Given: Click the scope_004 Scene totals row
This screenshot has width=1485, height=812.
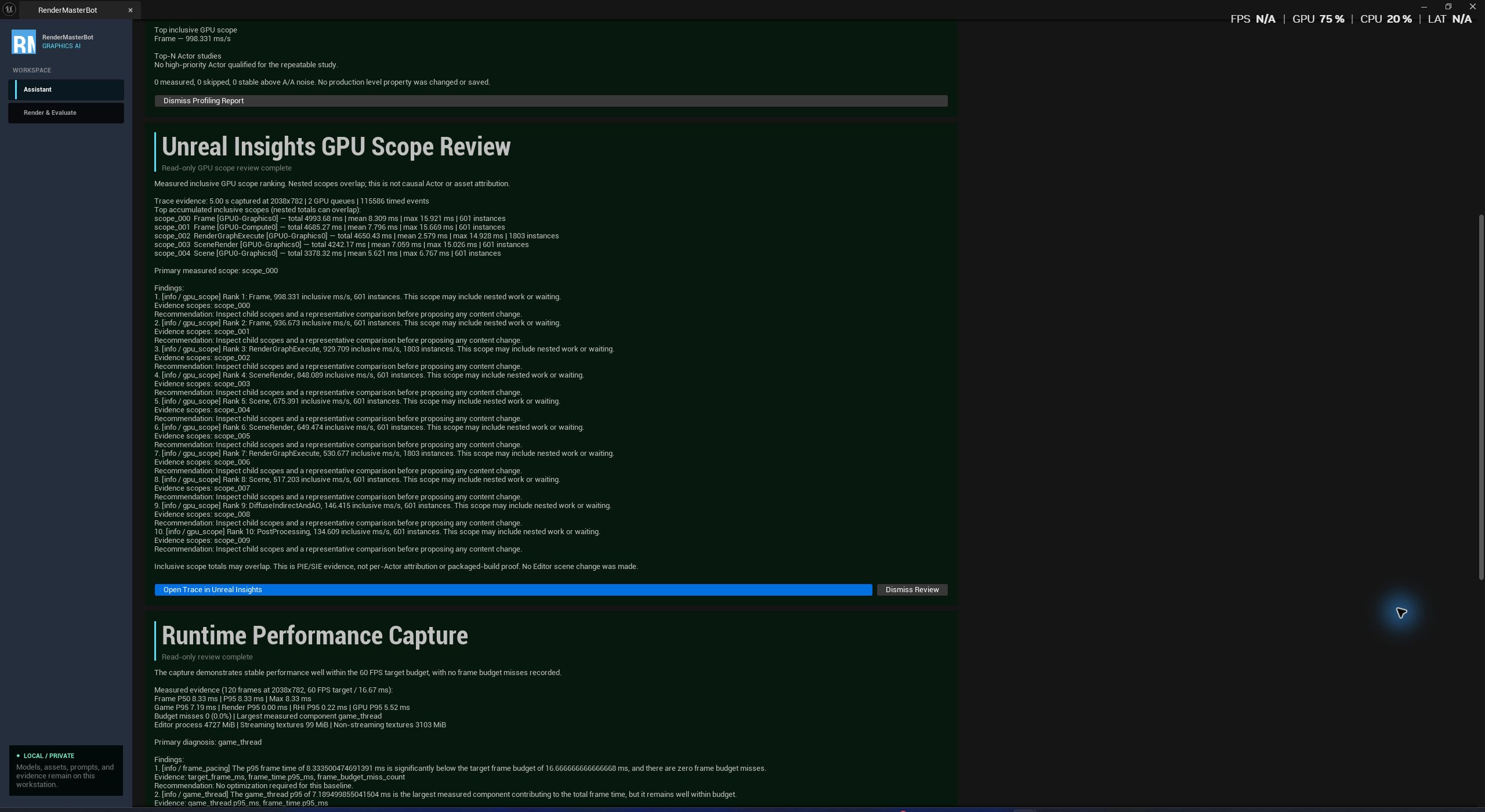Looking at the screenshot, I should point(327,253).
